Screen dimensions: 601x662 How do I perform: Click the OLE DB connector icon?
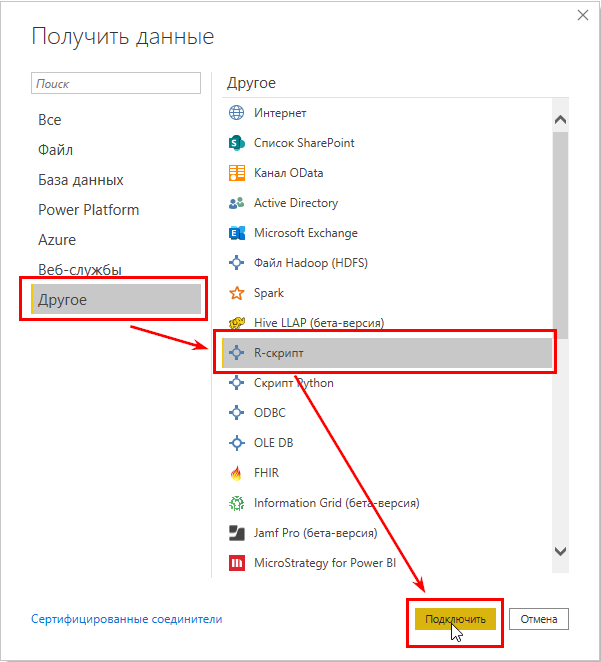click(x=236, y=443)
